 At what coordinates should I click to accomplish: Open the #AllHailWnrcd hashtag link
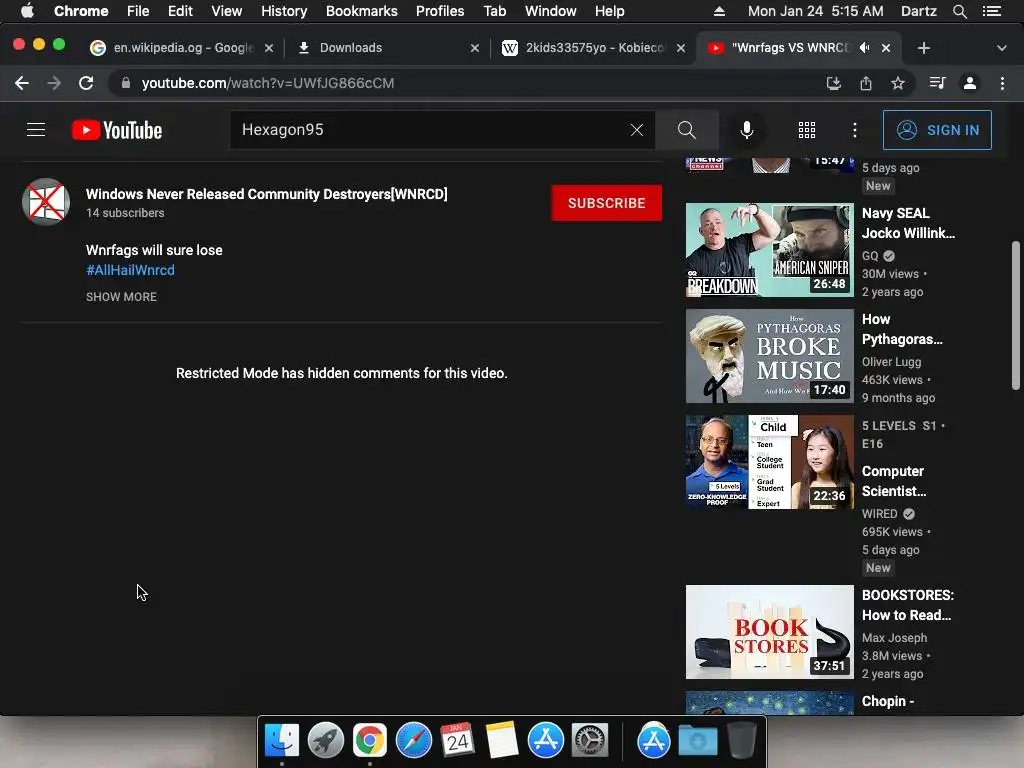pyautogui.click(x=131, y=270)
